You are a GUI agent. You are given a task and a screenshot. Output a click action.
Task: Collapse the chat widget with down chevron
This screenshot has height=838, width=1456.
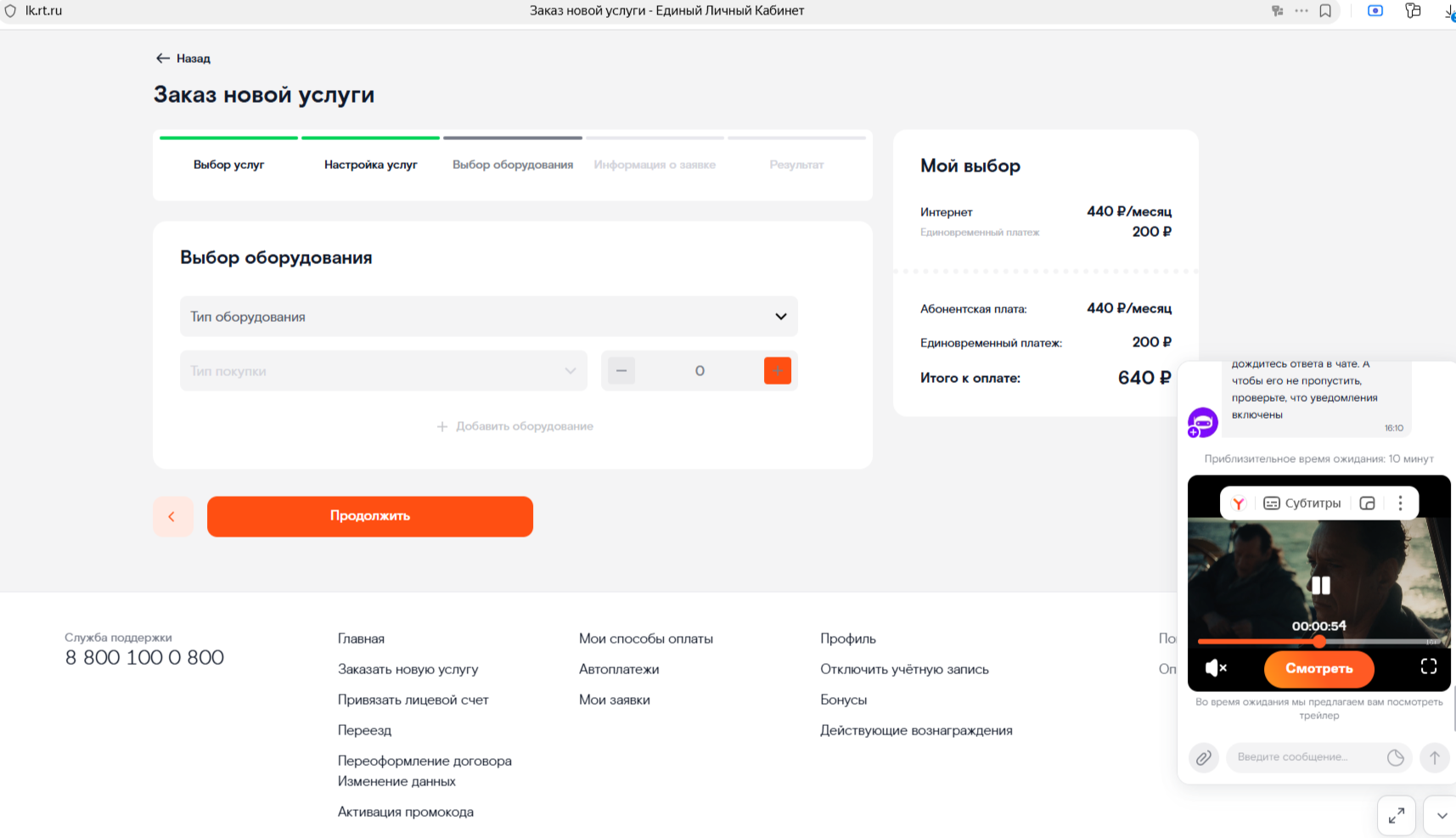(x=1442, y=816)
